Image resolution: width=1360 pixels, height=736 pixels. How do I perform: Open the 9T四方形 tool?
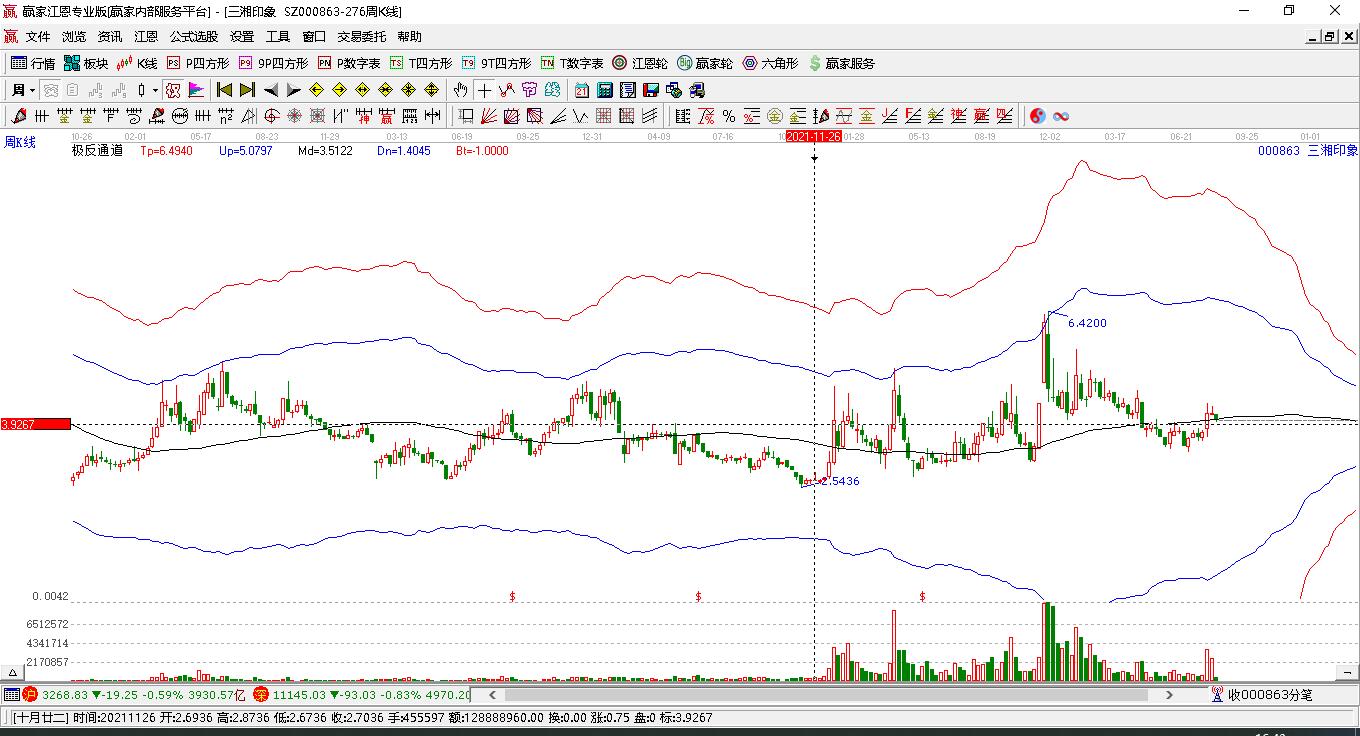click(496, 63)
